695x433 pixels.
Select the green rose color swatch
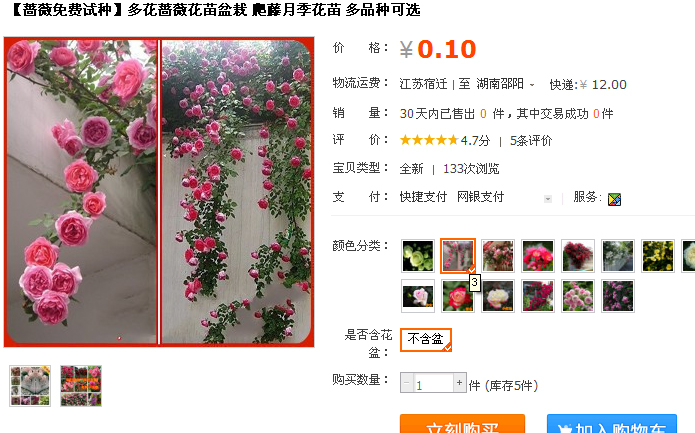point(418,256)
